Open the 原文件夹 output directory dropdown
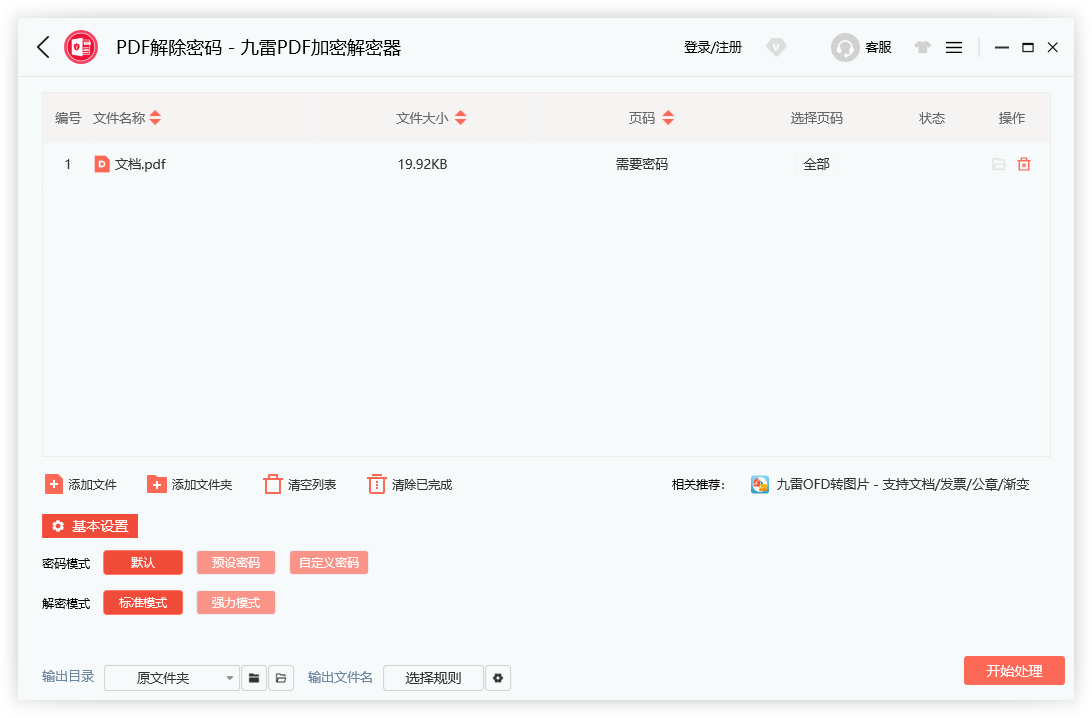1092x718 pixels. pos(171,678)
